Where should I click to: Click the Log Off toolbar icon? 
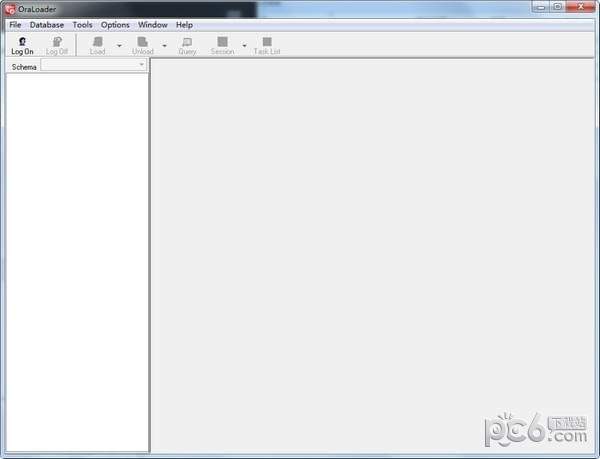tap(57, 45)
